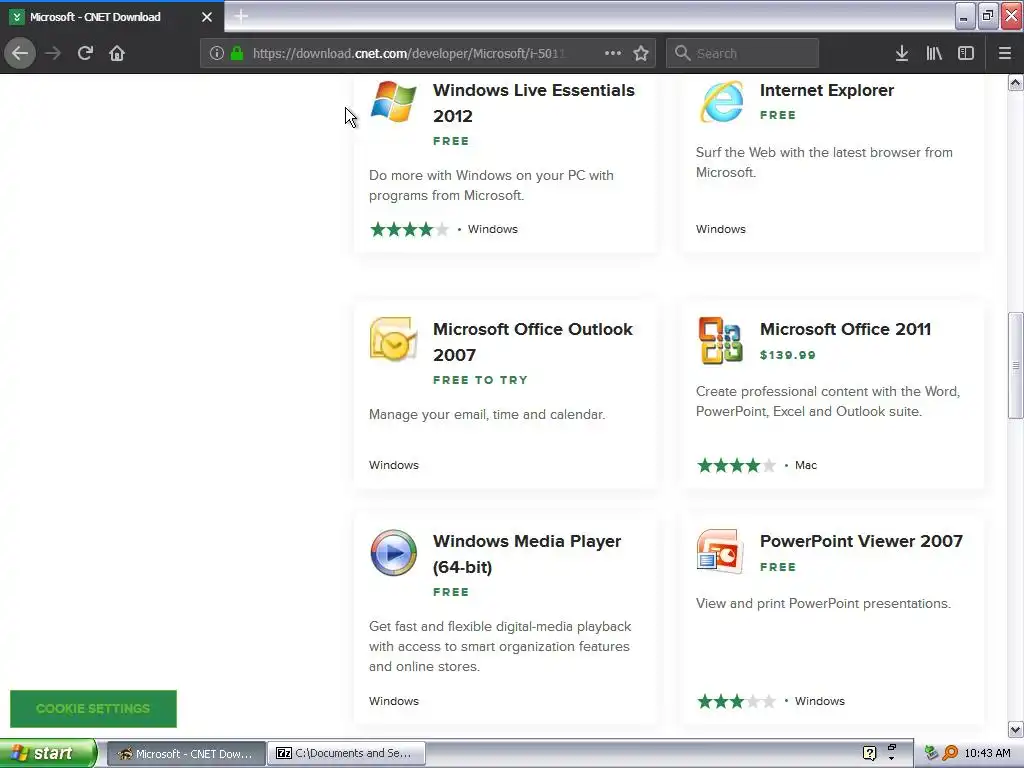Switch to C:\Documents and Se... taskbar window
The image size is (1024, 768).
coord(347,753)
